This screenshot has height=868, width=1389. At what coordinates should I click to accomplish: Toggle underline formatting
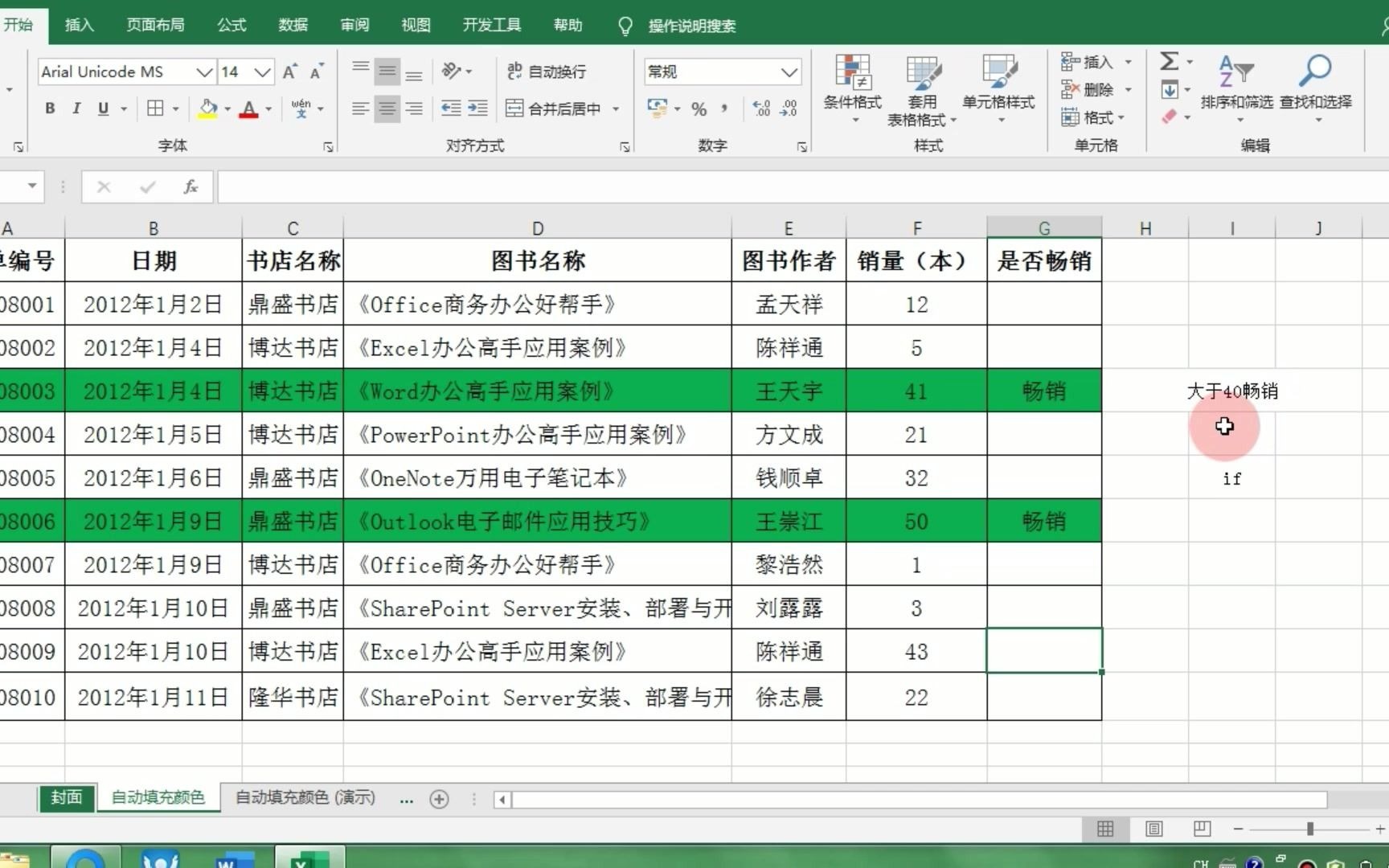(103, 108)
